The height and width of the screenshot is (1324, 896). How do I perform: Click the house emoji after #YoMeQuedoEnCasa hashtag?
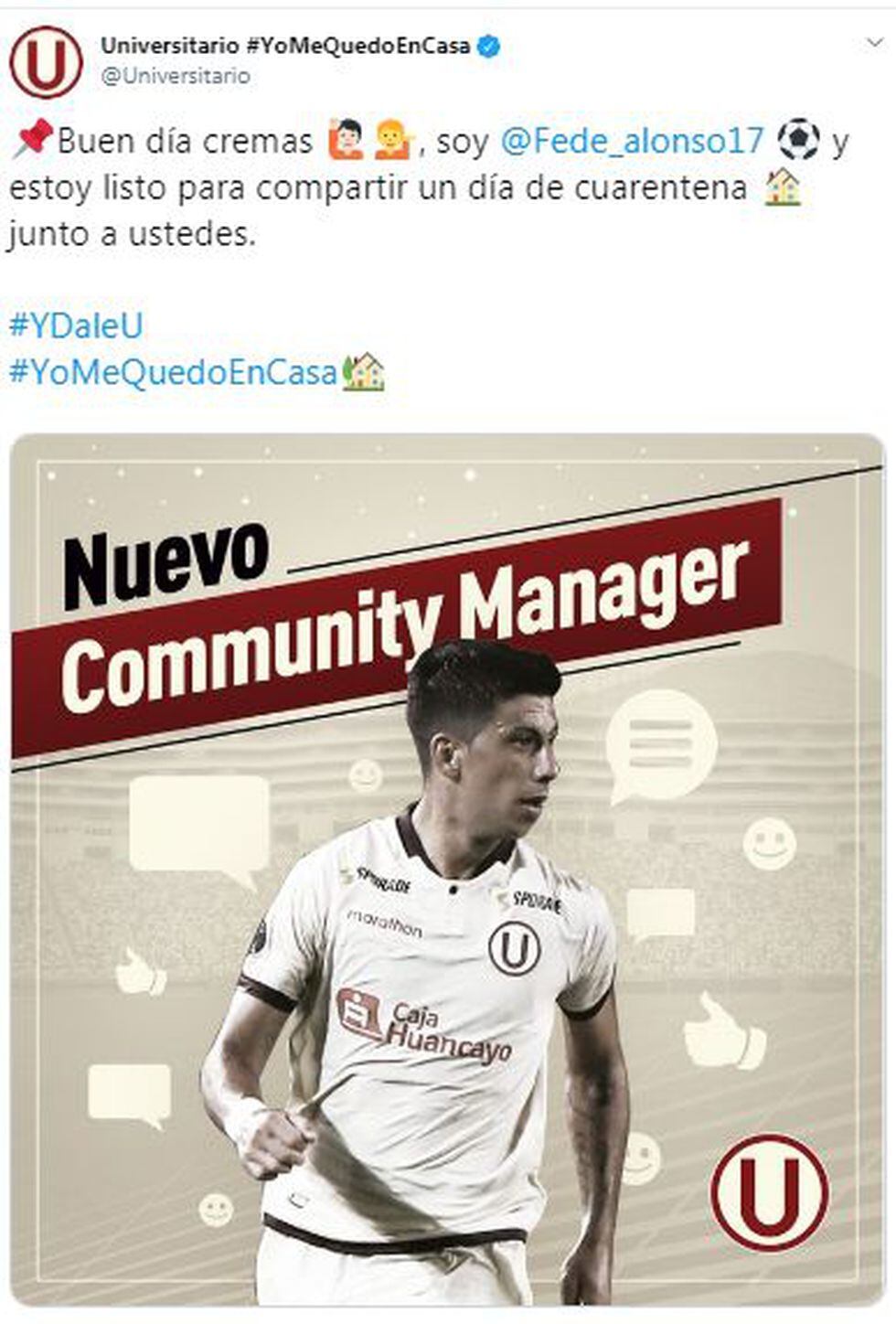click(363, 372)
